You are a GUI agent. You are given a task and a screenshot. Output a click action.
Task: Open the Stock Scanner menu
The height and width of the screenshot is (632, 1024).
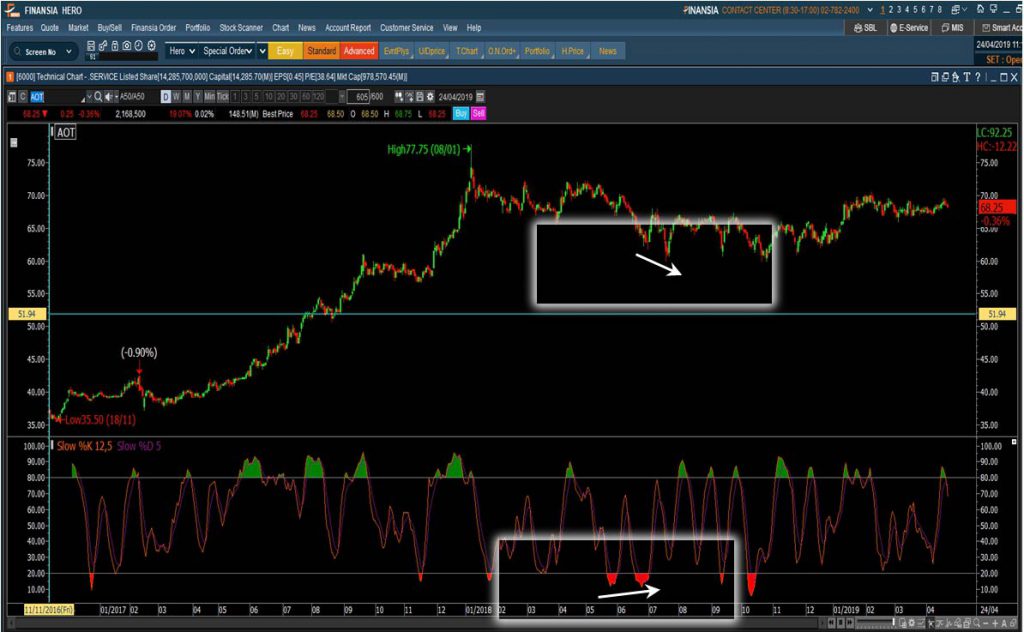pos(240,28)
